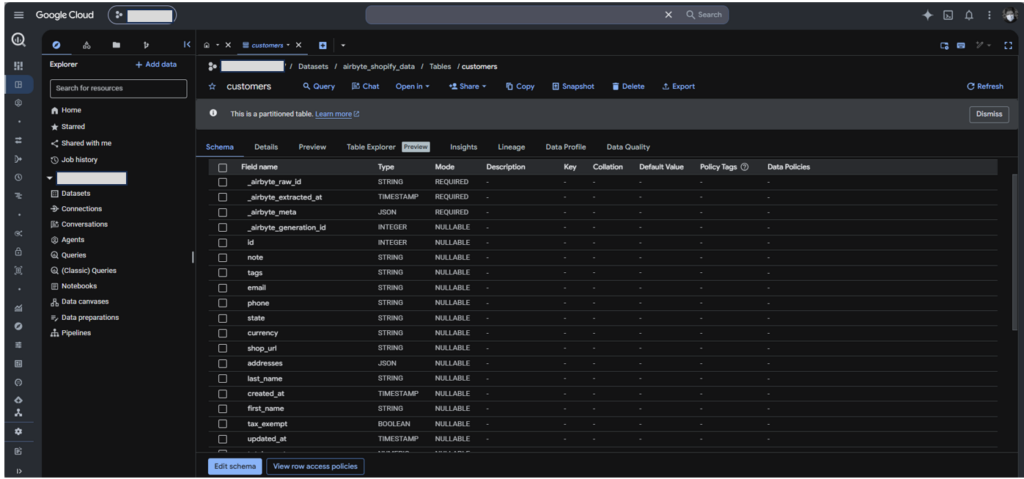The height and width of the screenshot is (479, 1024).
Task: Select checkbox for the email field
Action: click(x=223, y=288)
